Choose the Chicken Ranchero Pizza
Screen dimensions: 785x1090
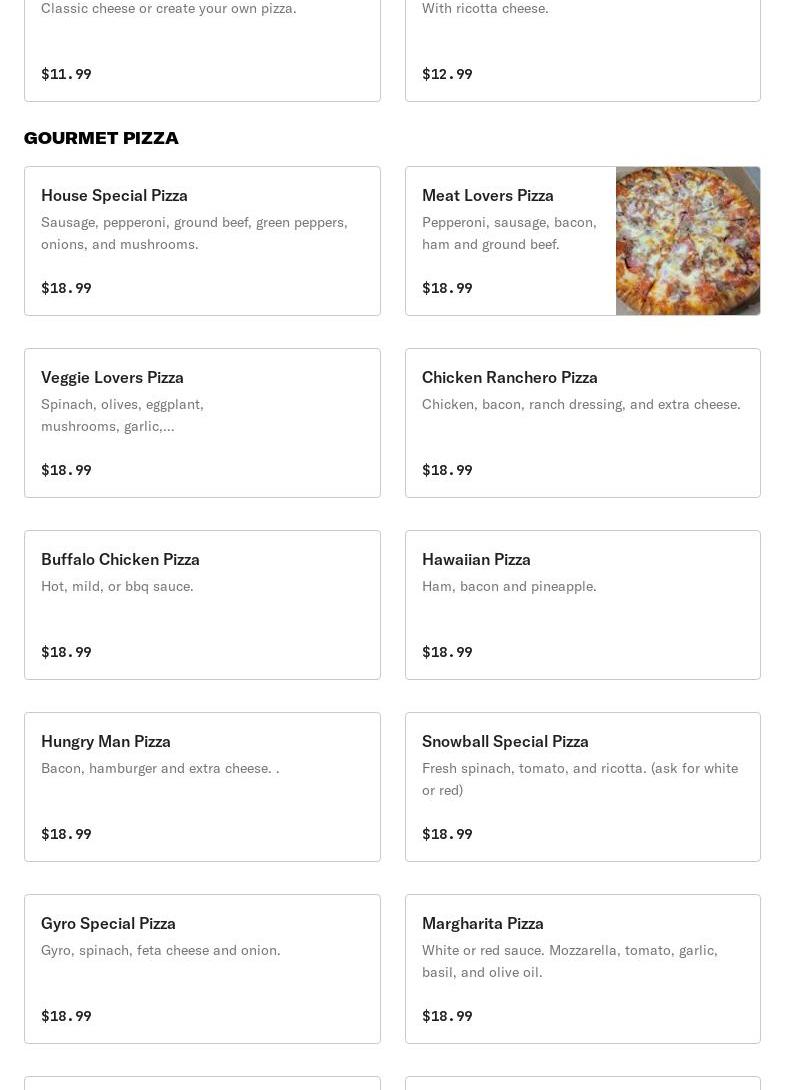point(582,423)
